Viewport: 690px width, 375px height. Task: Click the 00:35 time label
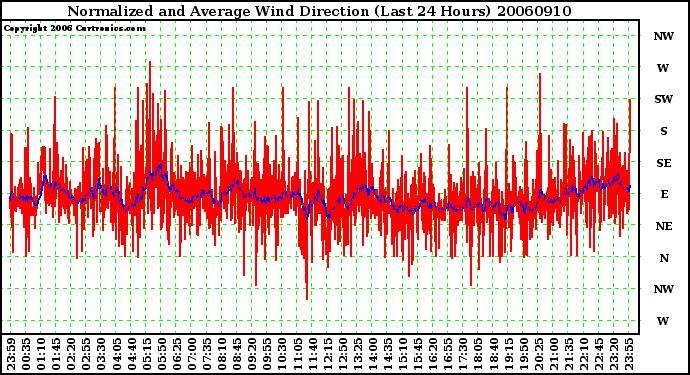[26, 354]
